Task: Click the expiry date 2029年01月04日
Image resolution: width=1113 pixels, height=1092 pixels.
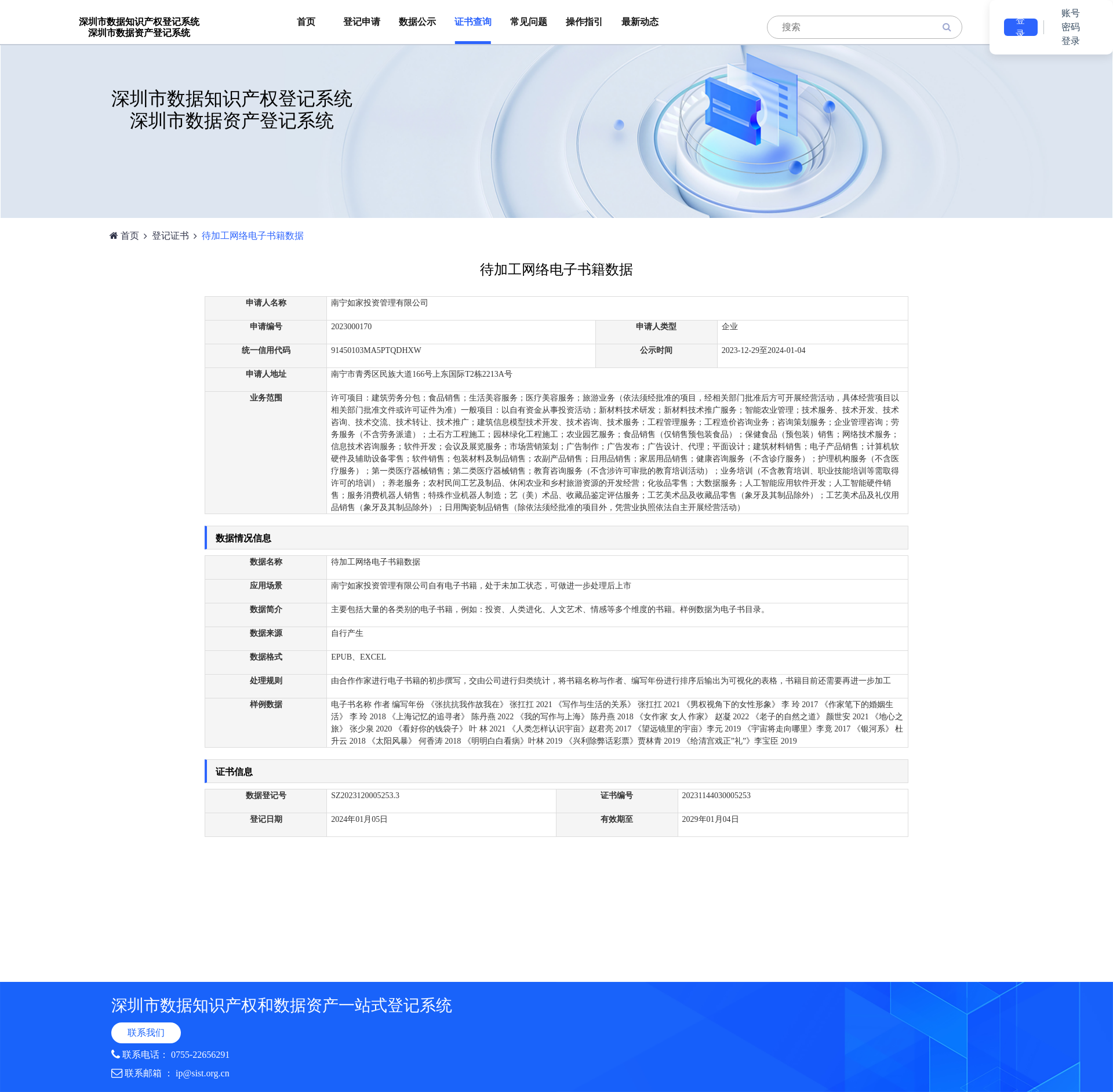Action: click(710, 819)
